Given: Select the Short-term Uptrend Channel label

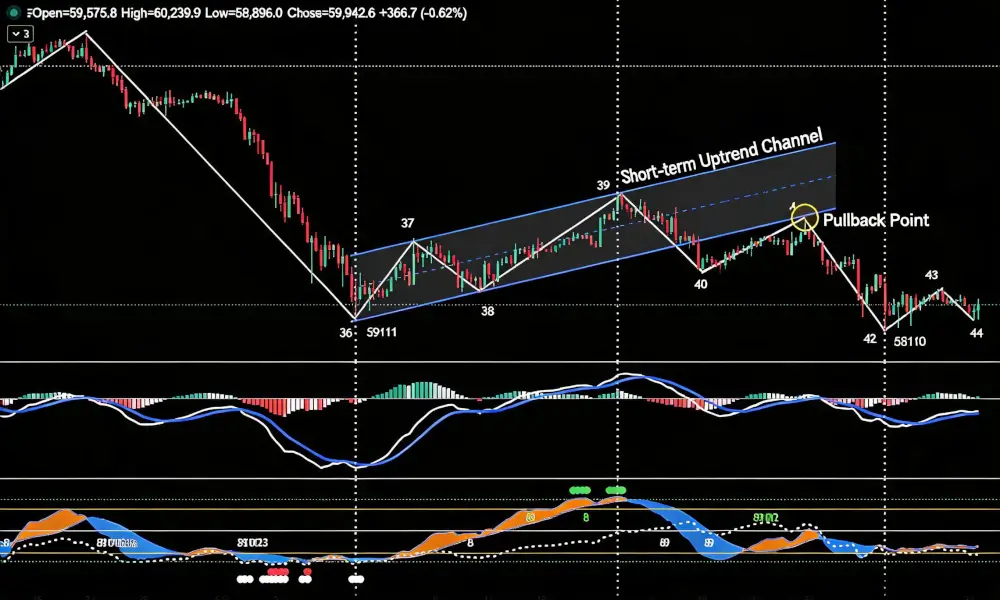Looking at the screenshot, I should [x=721, y=156].
